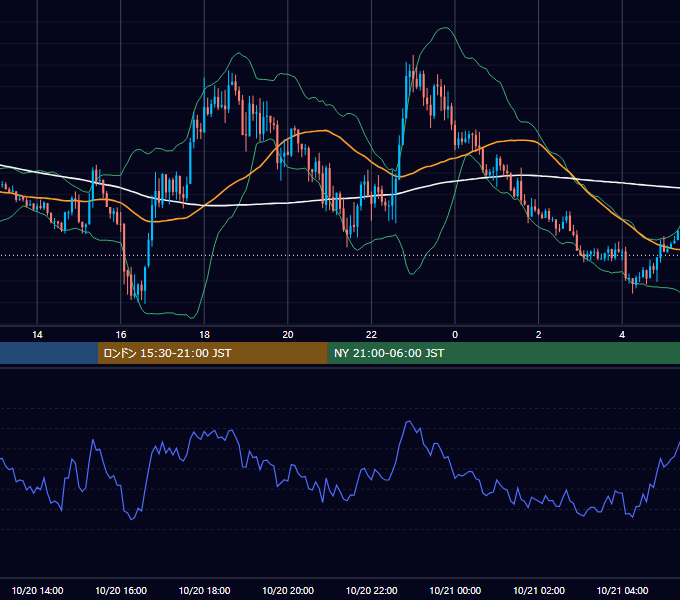Click the ロンドン 15:30-21:00 JST session bar
The image size is (680, 600).
click(x=212, y=353)
